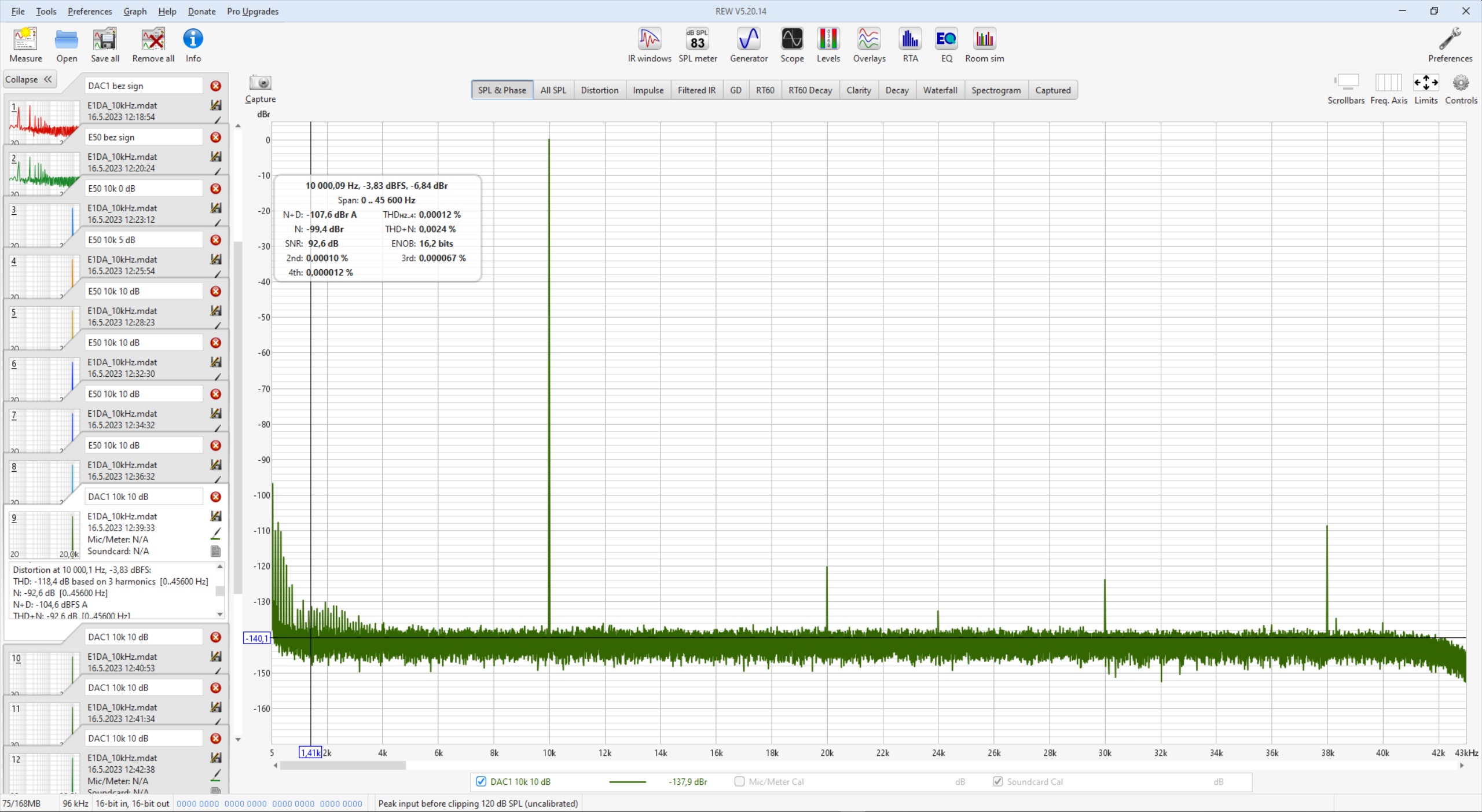Open the All SPL tab
Image resolution: width=1482 pixels, height=812 pixels.
pos(553,90)
